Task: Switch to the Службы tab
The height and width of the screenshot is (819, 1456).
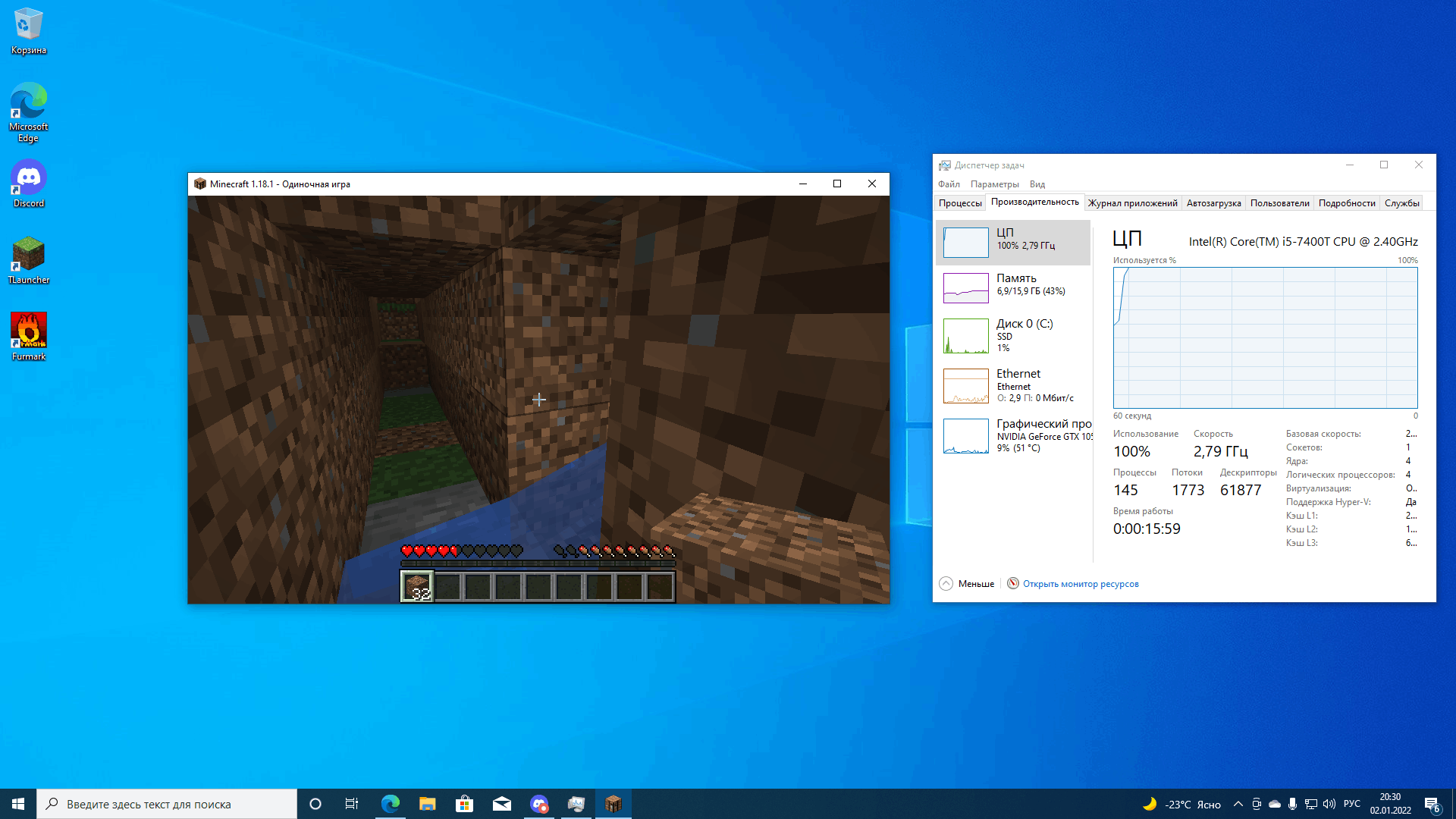Action: [x=1401, y=203]
